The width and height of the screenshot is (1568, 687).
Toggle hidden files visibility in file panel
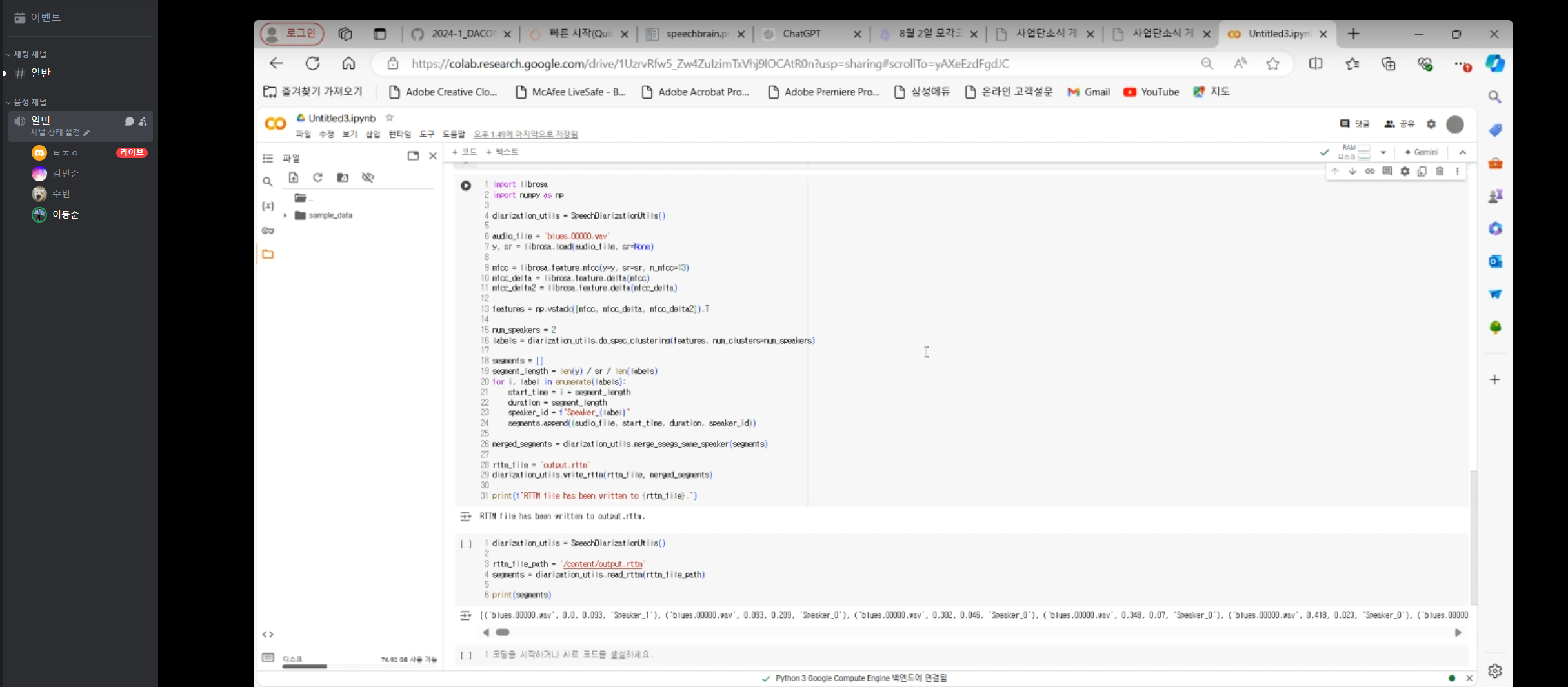click(368, 177)
